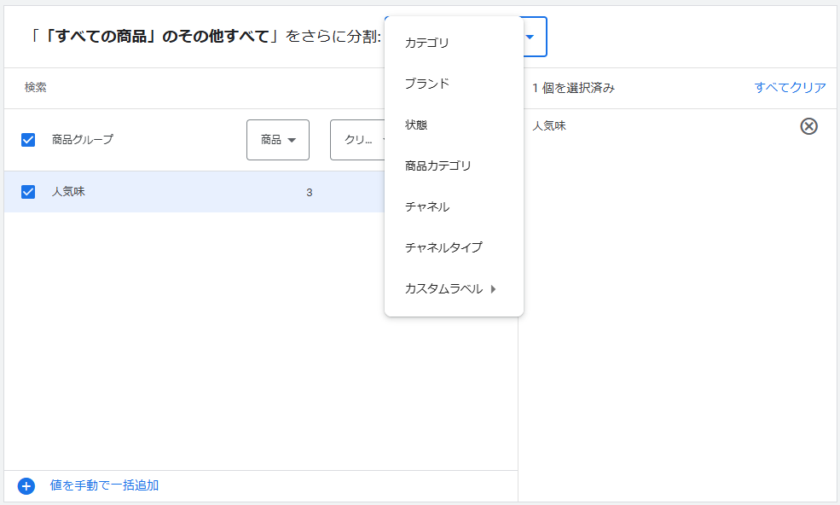Click the 人気味 row's count value 3
The height and width of the screenshot is (505, 840).
[x=309, y=192]
